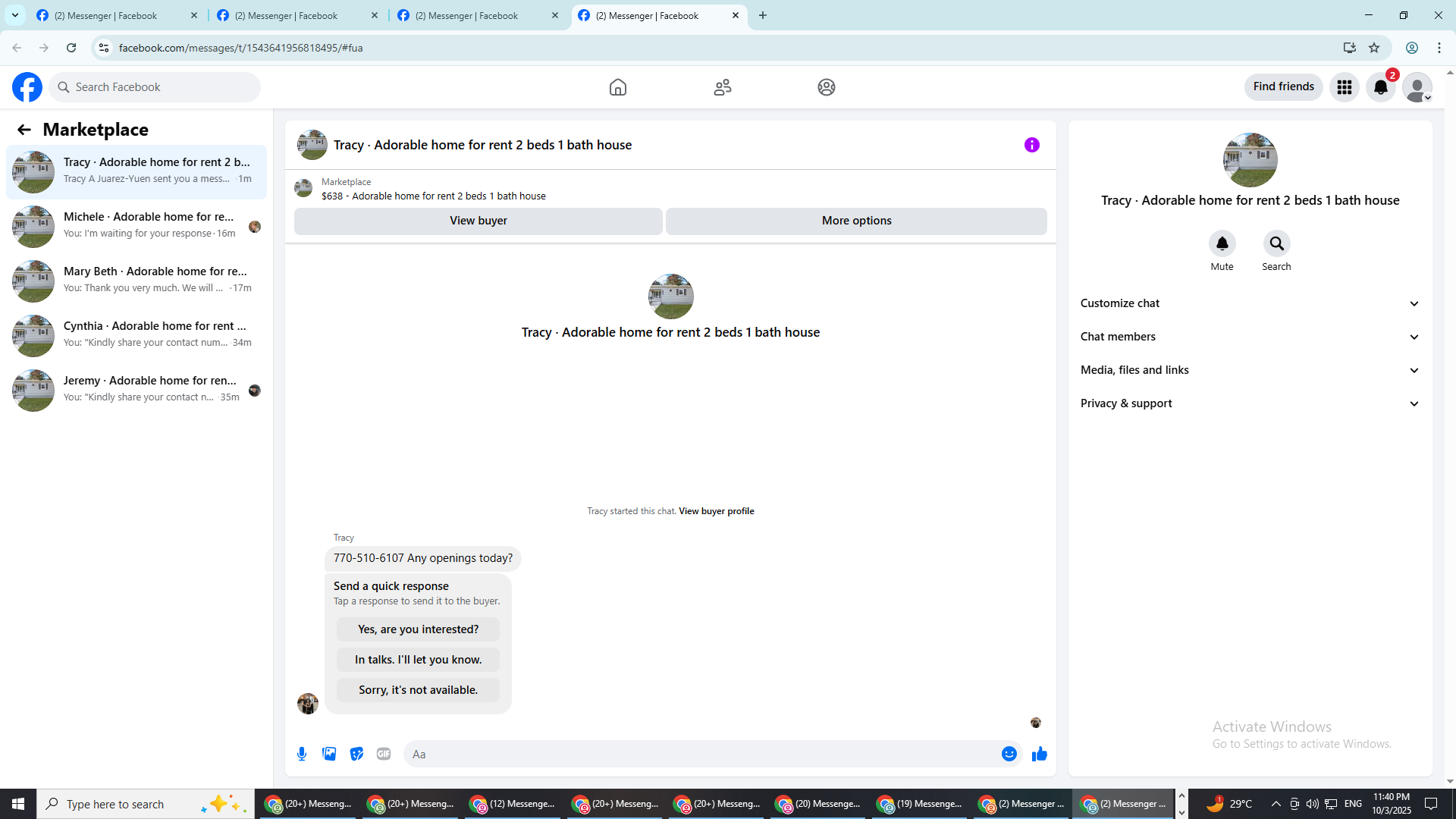
Task: Send quick response "Sorry, it's not available."
Action: point(419,690)
